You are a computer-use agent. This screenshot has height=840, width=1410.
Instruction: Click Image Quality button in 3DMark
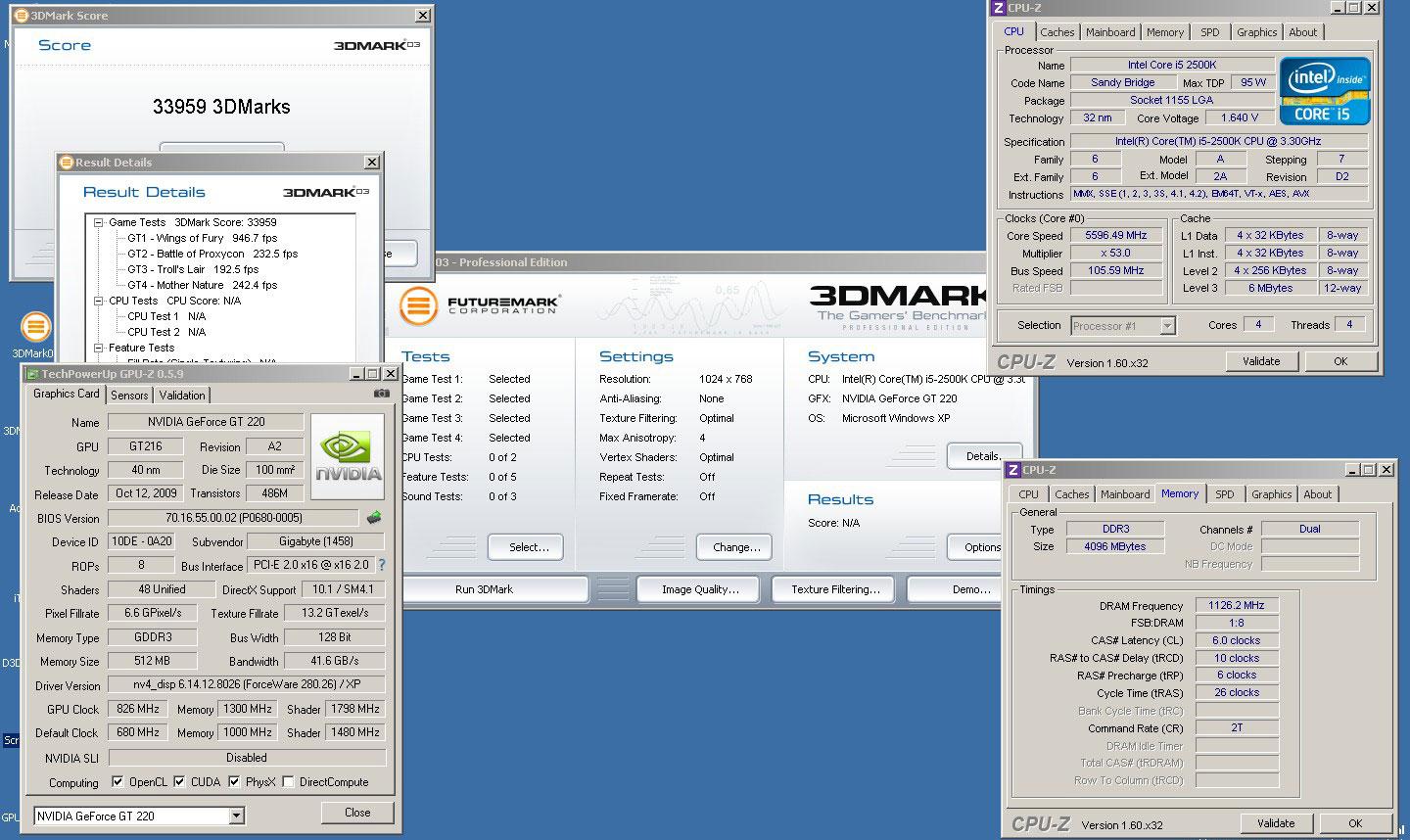[x=700, y=589]
